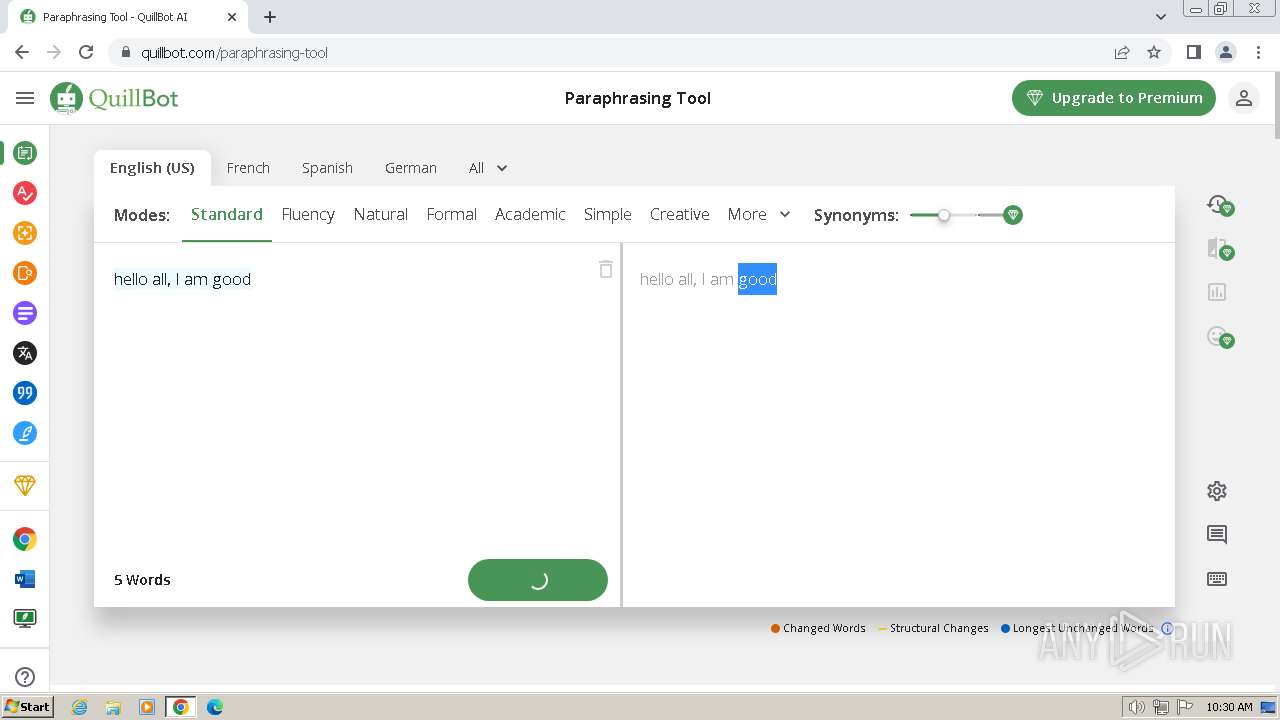Delete input text with trash icon
The image size is (1280, 720).
pyautogui.click(x=605, y=269)
